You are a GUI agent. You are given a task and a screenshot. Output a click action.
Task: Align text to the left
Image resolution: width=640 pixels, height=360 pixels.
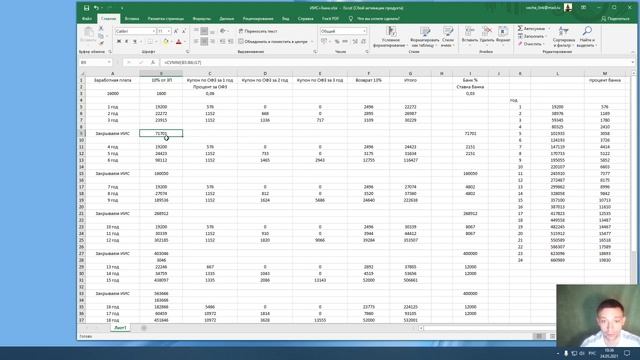(196, 41)
